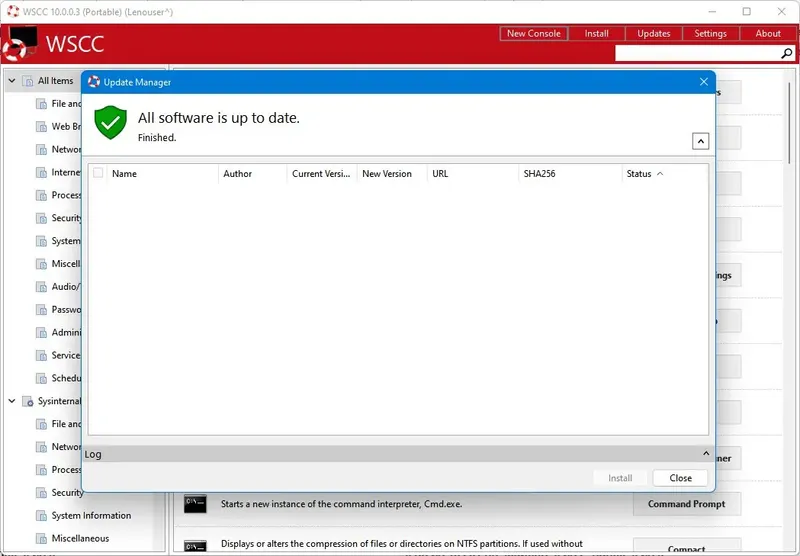The height and width of the screenshot is (556, 800).
Task: Click the Web Browser category icon
Action: click(x=41, y=127)
